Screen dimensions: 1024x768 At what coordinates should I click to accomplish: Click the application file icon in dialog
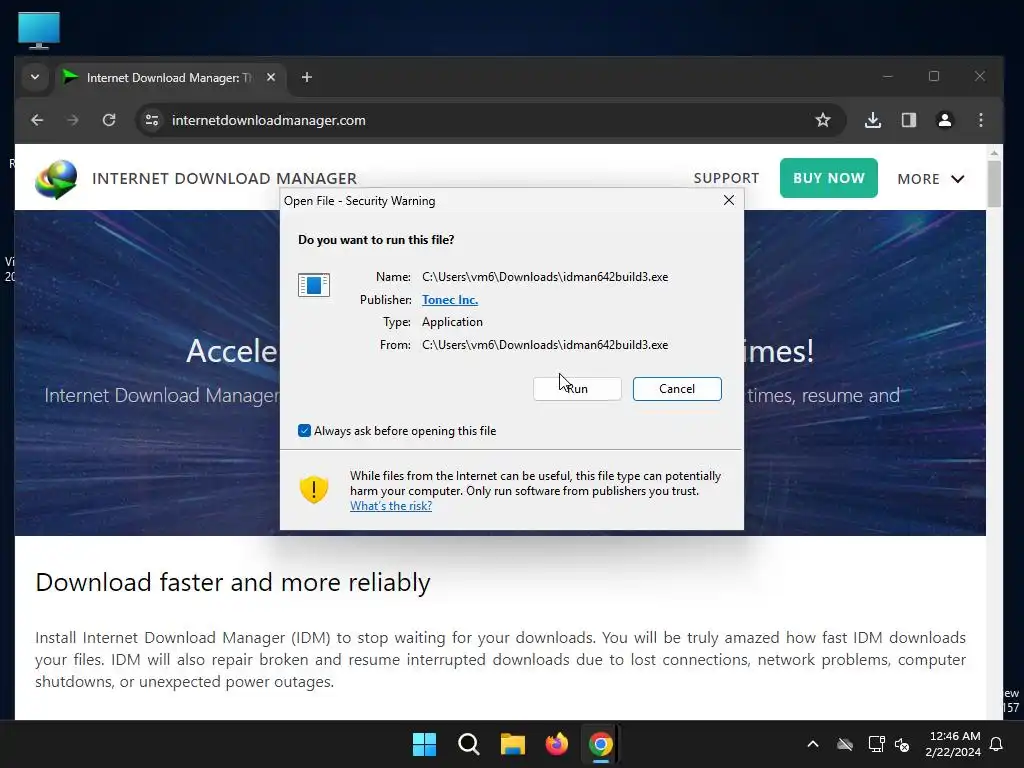point(314,285)
